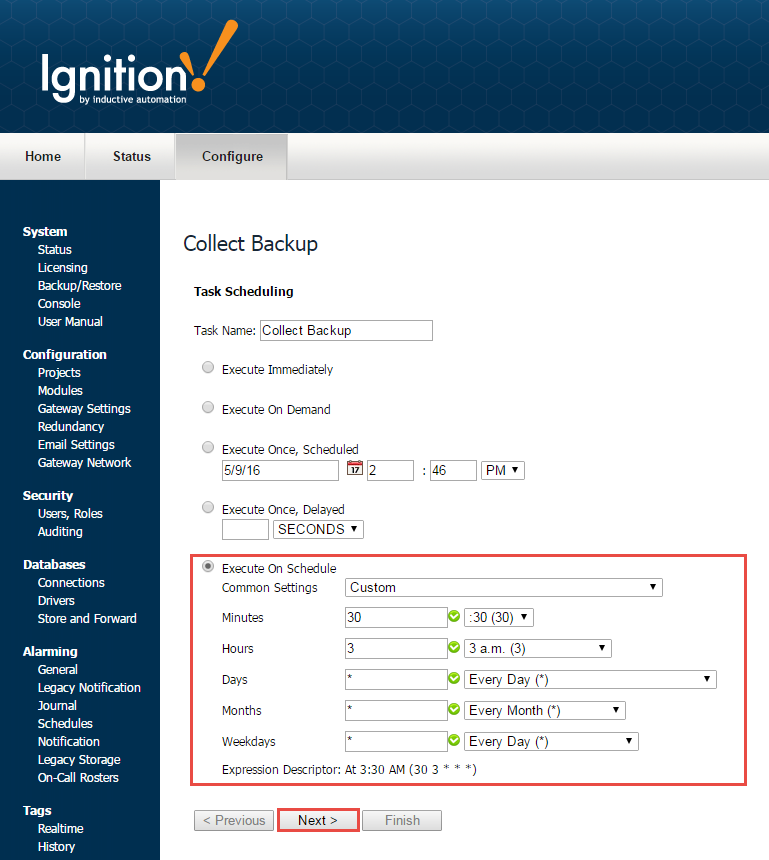Screen dimensions: 769x860
Task: Focus the Minutes text input
Action: (x=395, y=617)
